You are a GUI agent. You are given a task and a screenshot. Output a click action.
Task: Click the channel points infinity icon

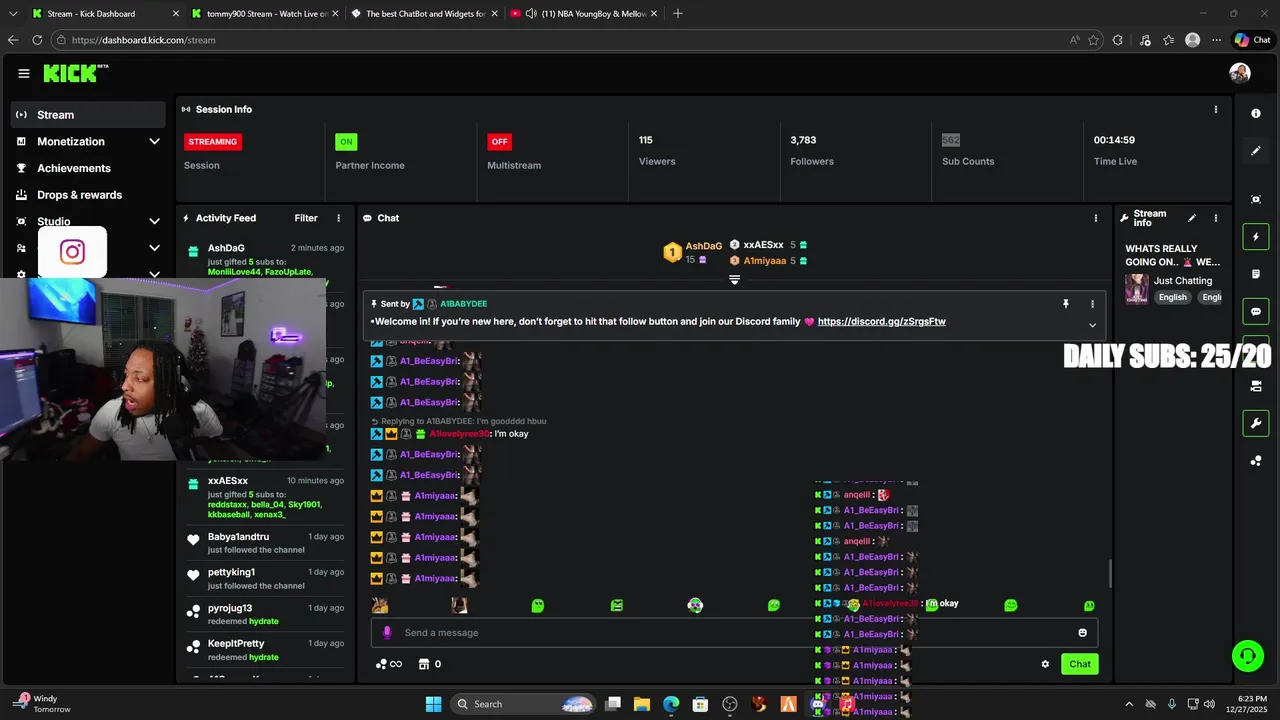pos(389,664)
